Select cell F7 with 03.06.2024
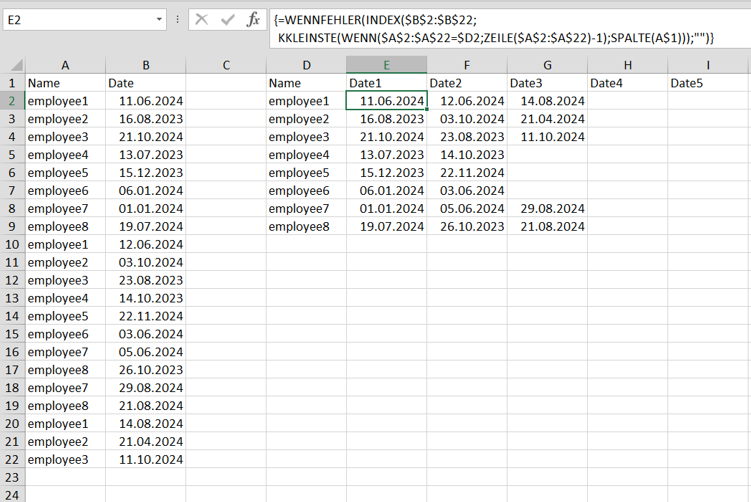Image resolution: width=751 pixels, height=502 pixels. click(x=467, y=191)
